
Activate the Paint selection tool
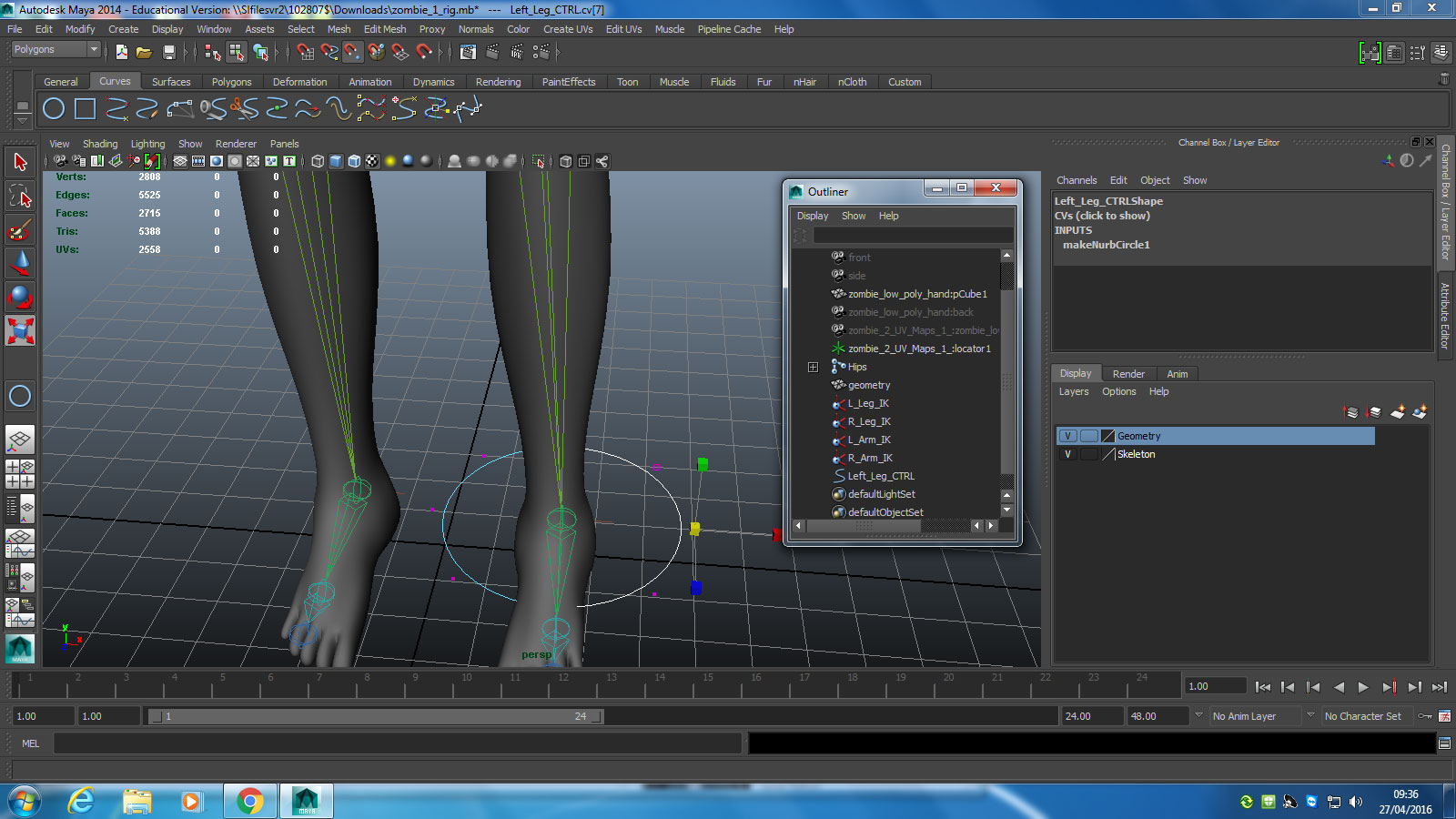20,230
